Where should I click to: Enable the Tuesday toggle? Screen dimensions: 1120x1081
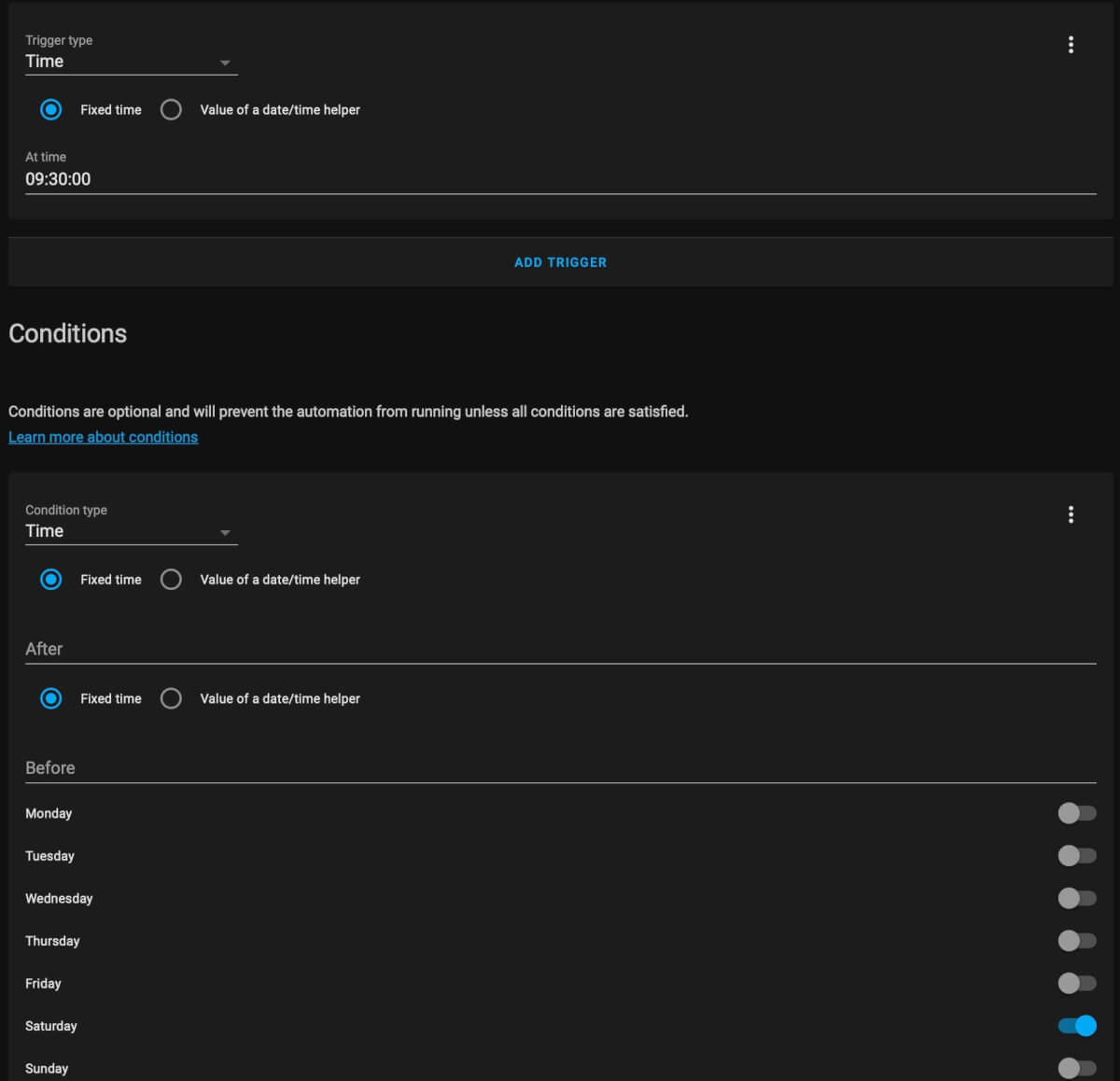click(x=1076, y=856)
